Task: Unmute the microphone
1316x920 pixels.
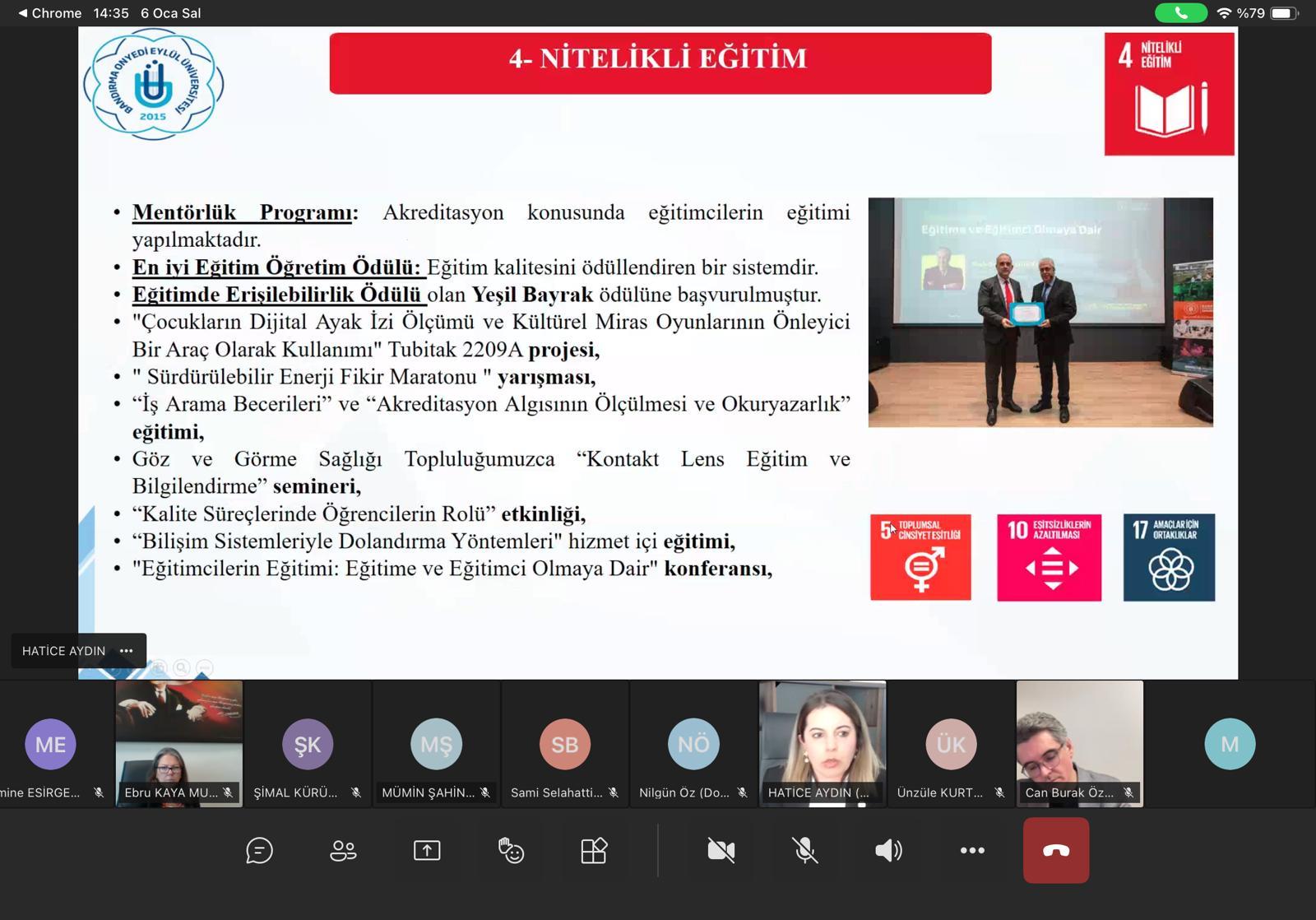Action: coord(805,850)
